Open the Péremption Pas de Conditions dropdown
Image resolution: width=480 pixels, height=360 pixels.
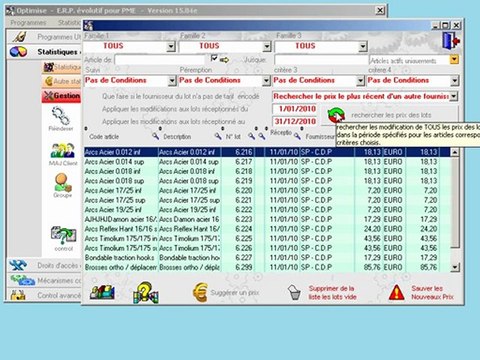[266, 81]
